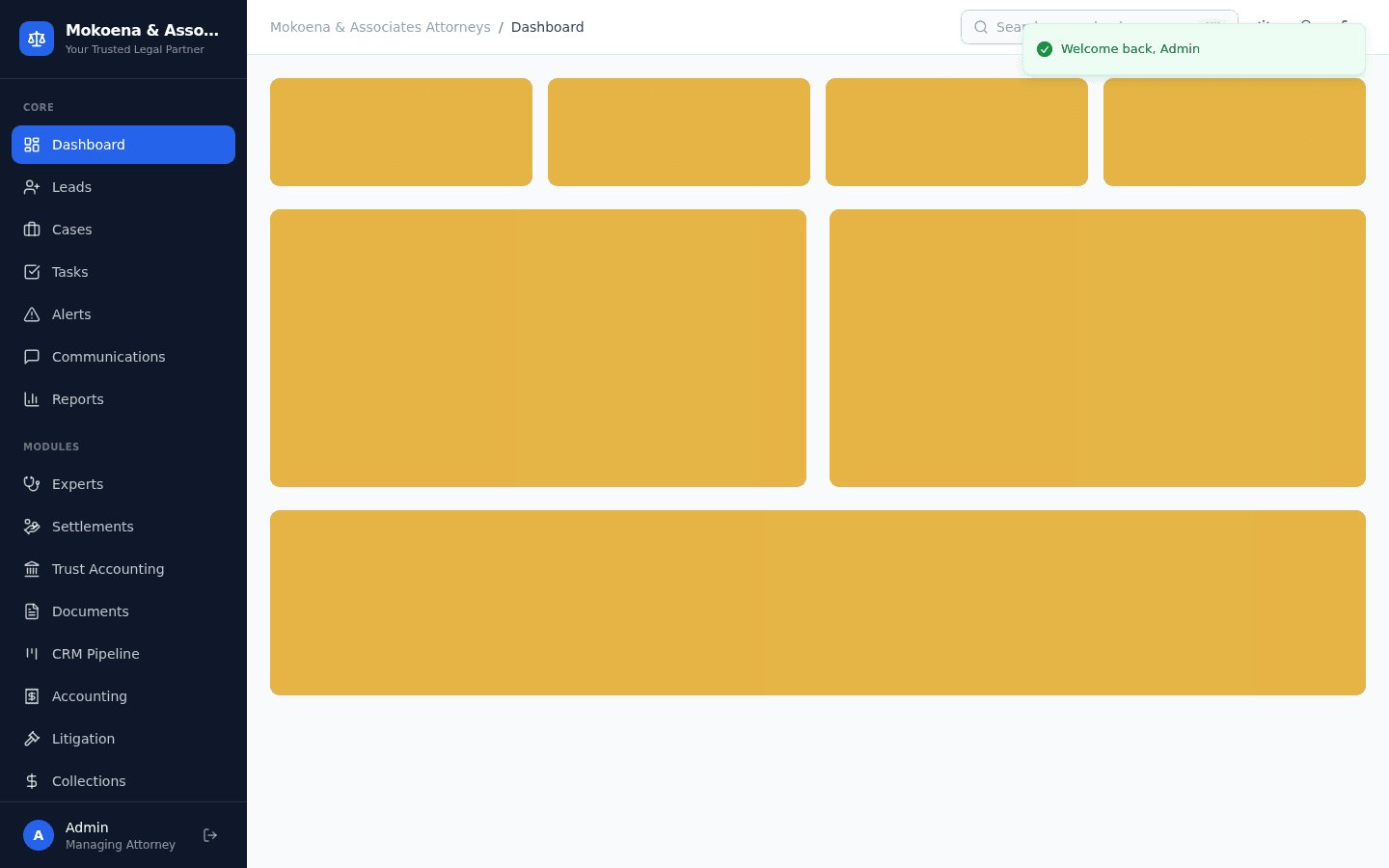
Task: Click the Admin name in sidebar footer
Action: 87,827
